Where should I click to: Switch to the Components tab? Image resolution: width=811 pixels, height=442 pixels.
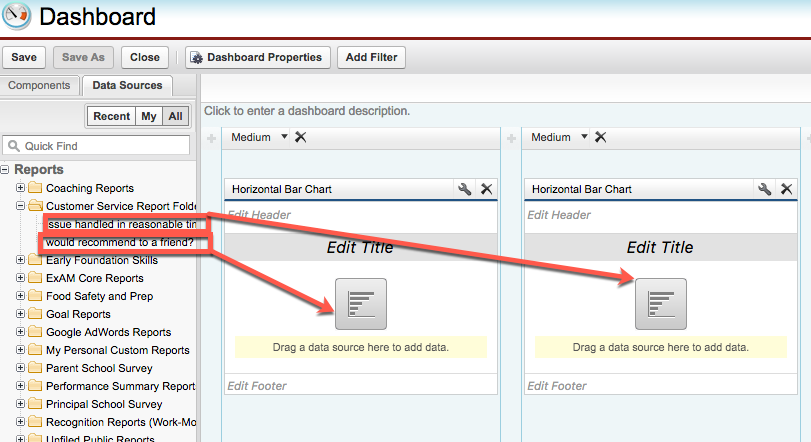tap(39, 85)
